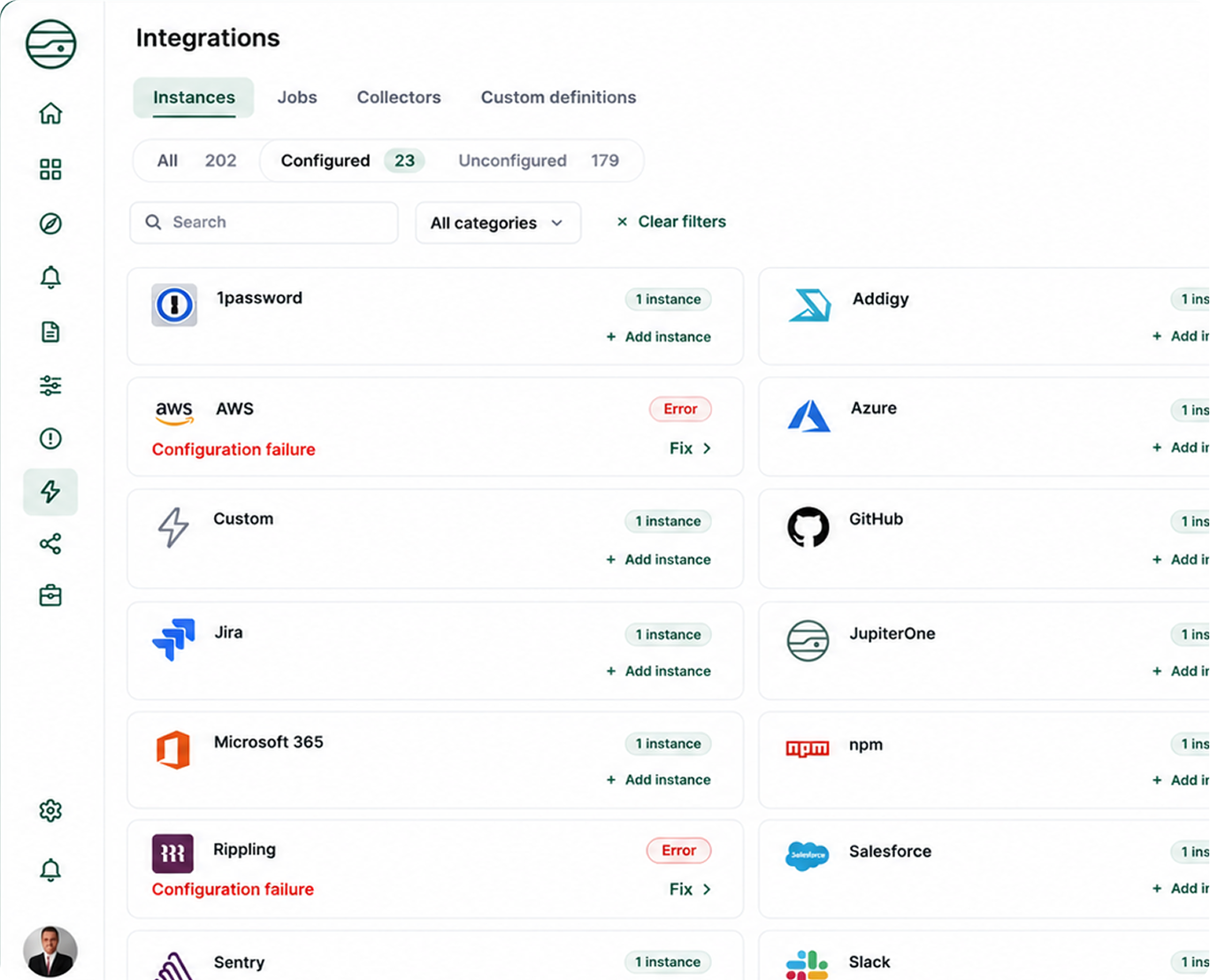1210x980 pixels.
Task: Click the '1 instance' badge on Jira
Action: point(668,634)
